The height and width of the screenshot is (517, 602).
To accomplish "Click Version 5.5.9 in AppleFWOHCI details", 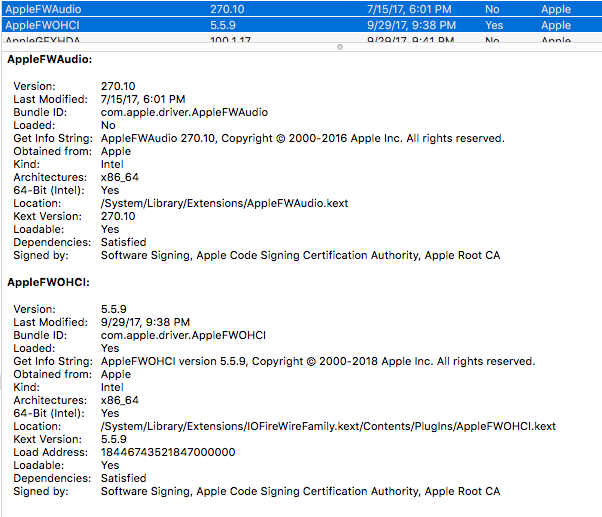I will coord(114,309).
